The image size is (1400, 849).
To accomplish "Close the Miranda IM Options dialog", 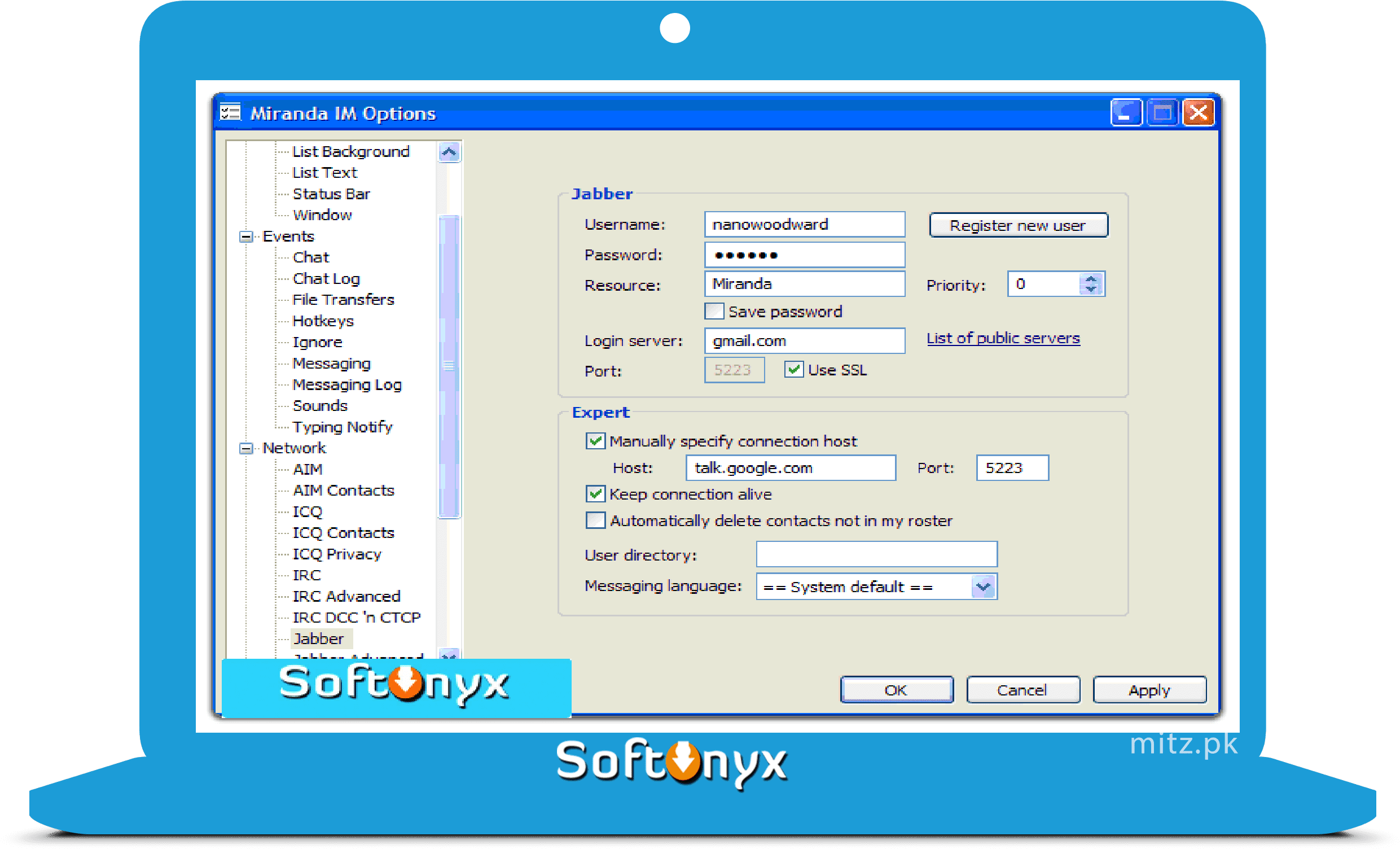I will coord(1199,112).
